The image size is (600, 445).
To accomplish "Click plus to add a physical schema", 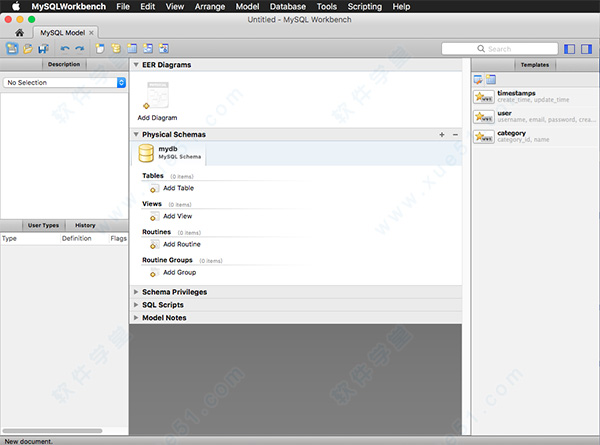I will (x=442, y=135).
